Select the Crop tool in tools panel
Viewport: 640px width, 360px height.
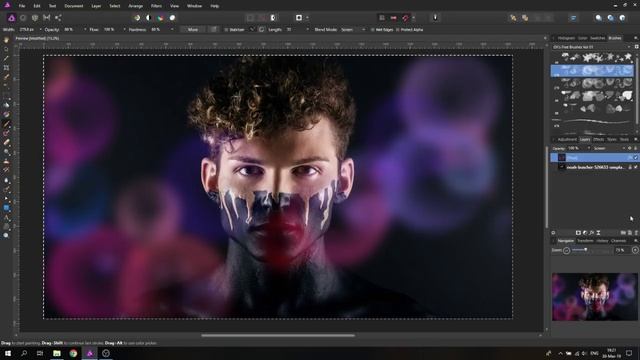6,68
